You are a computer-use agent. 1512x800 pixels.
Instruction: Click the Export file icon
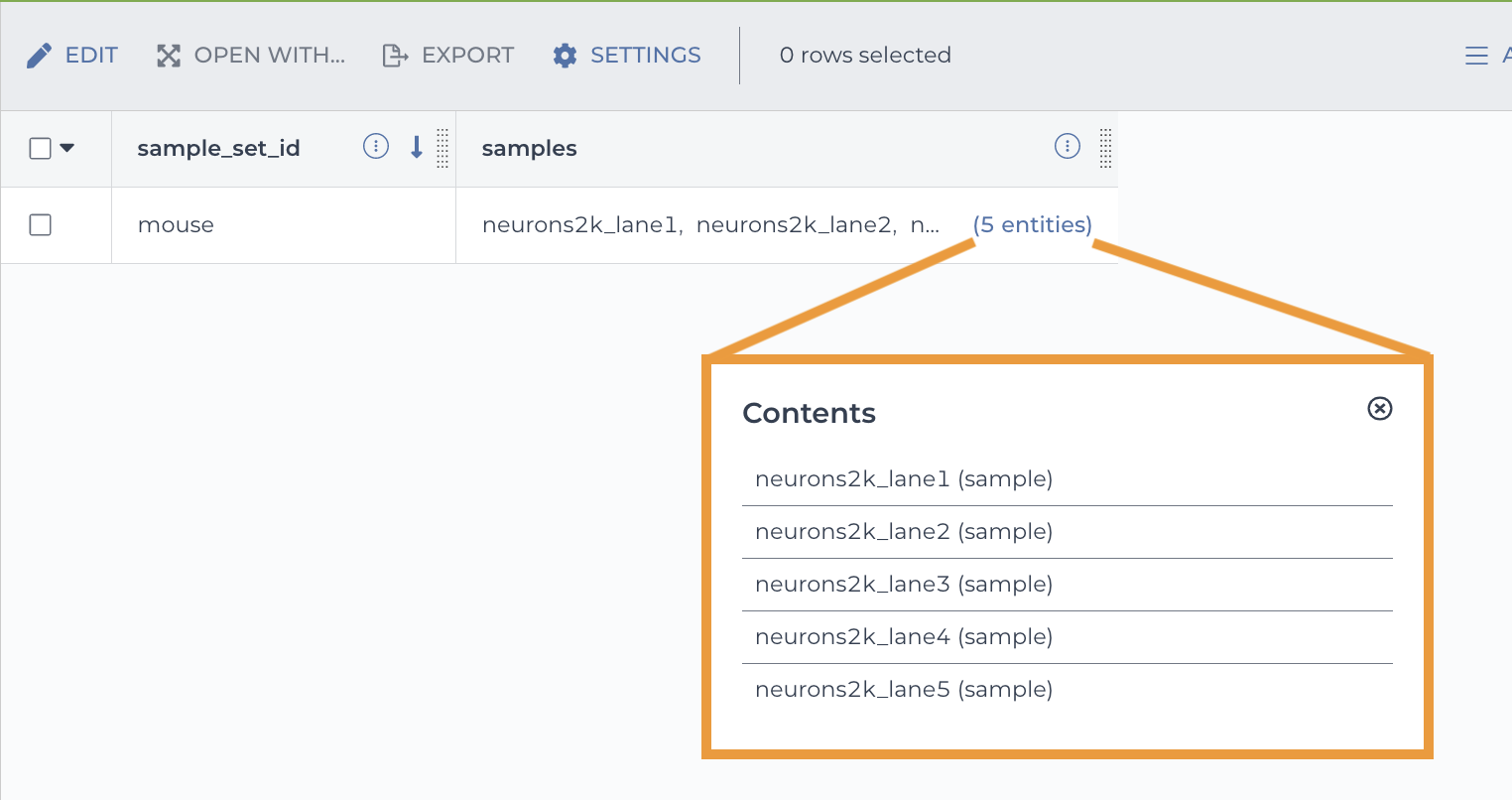(x=395, y=56)
